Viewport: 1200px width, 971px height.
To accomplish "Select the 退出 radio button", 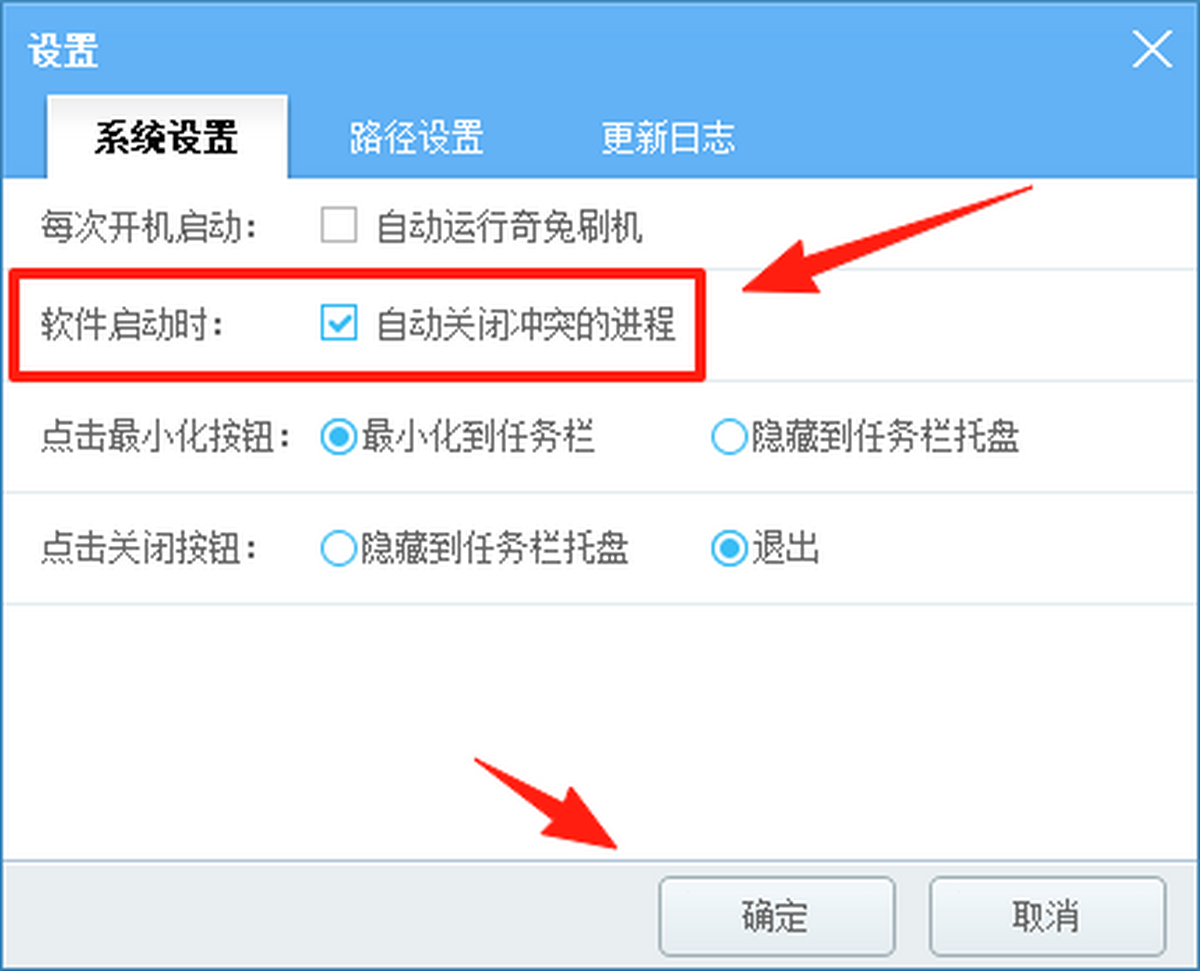I will click(730, 548).
